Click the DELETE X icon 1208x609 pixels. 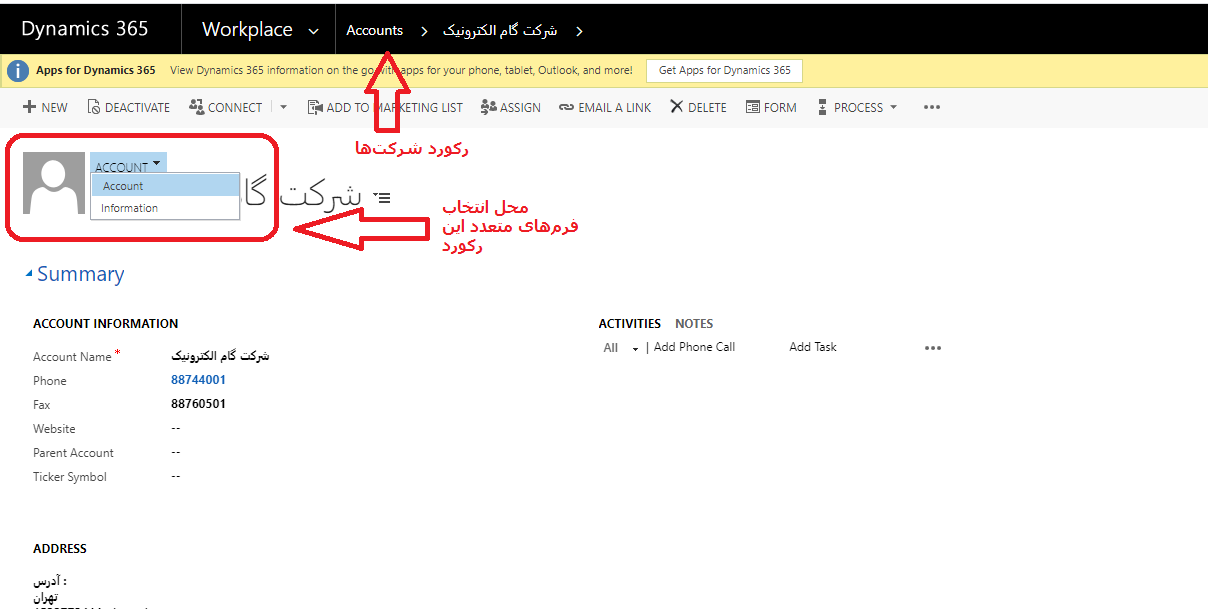tap(677, 107)
